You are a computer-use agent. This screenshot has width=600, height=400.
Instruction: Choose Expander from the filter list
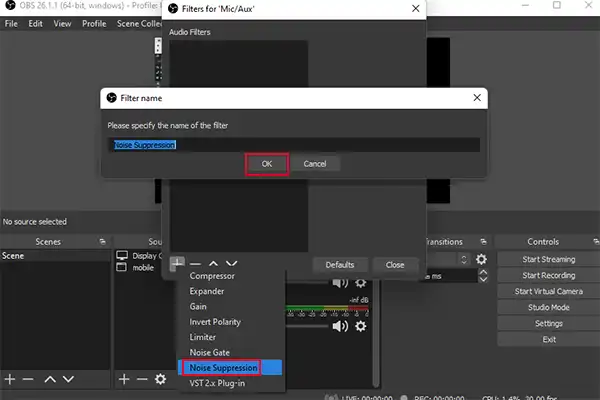tap(207, 291)
